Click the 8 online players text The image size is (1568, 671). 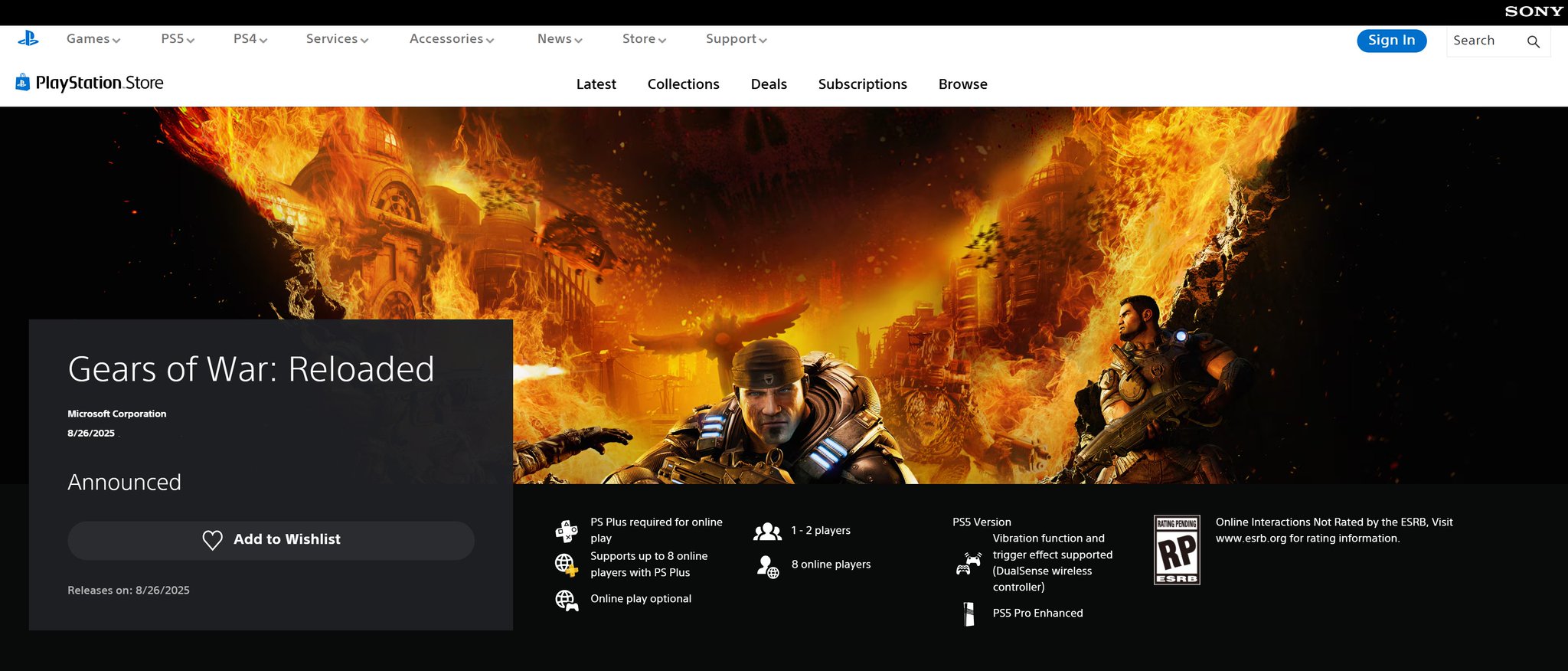pos(831,565)
